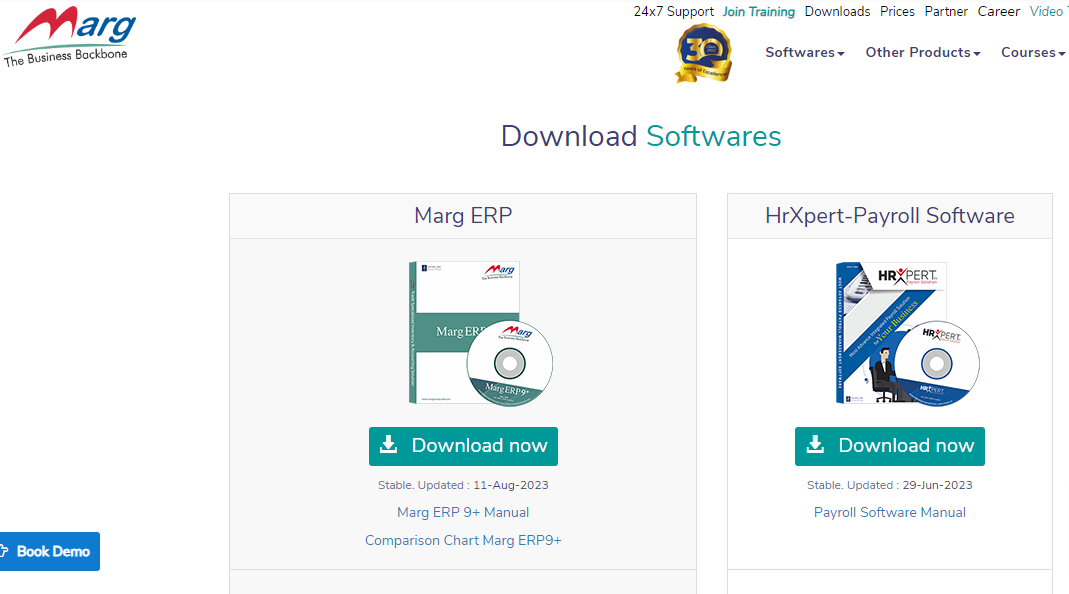Open the Partner page
The height and width of the screenshot is (594, 1069).
coord(946,12)
